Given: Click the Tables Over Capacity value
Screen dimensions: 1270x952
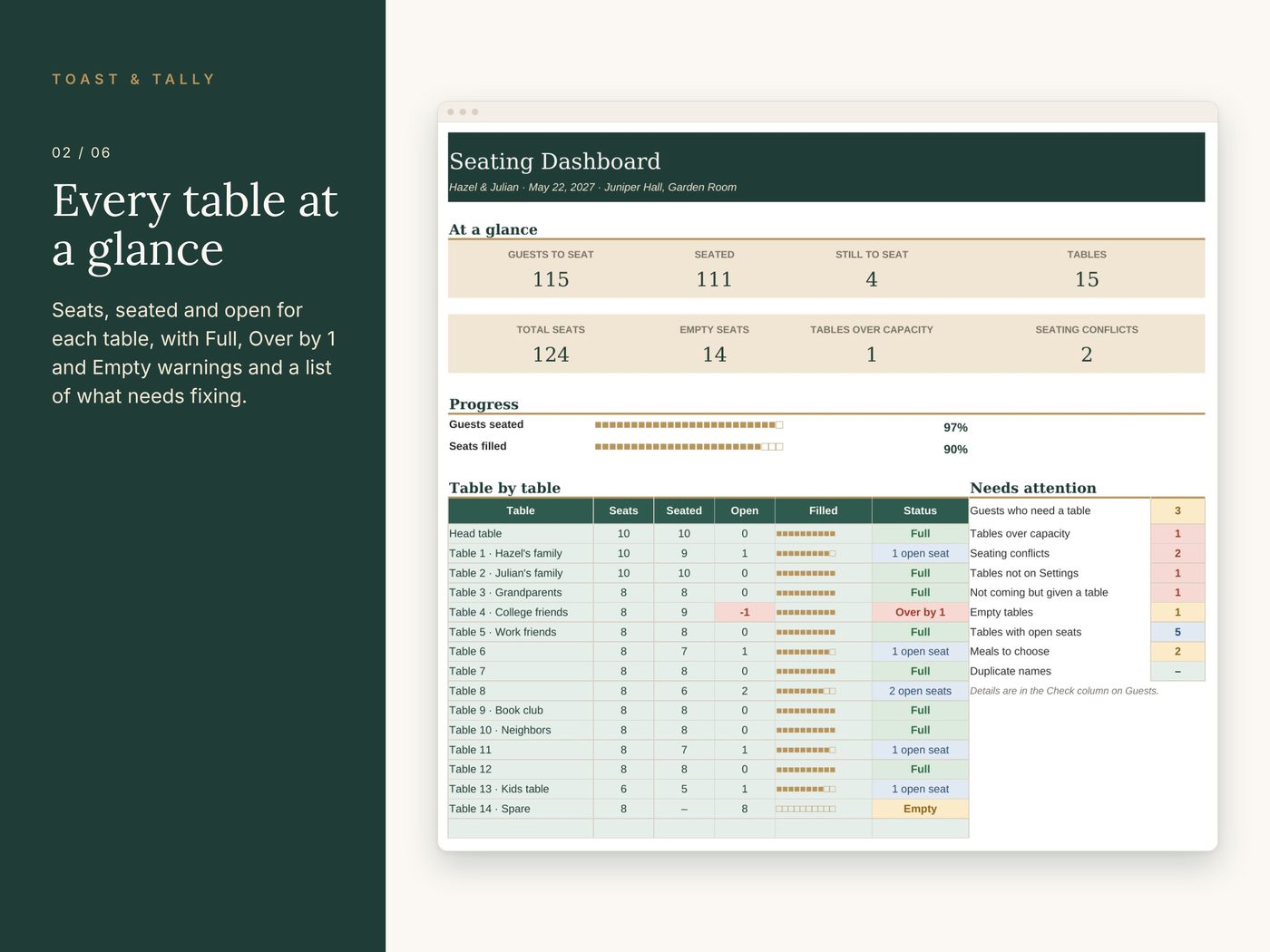Looking at the screenshot, I should pos(871,355).
